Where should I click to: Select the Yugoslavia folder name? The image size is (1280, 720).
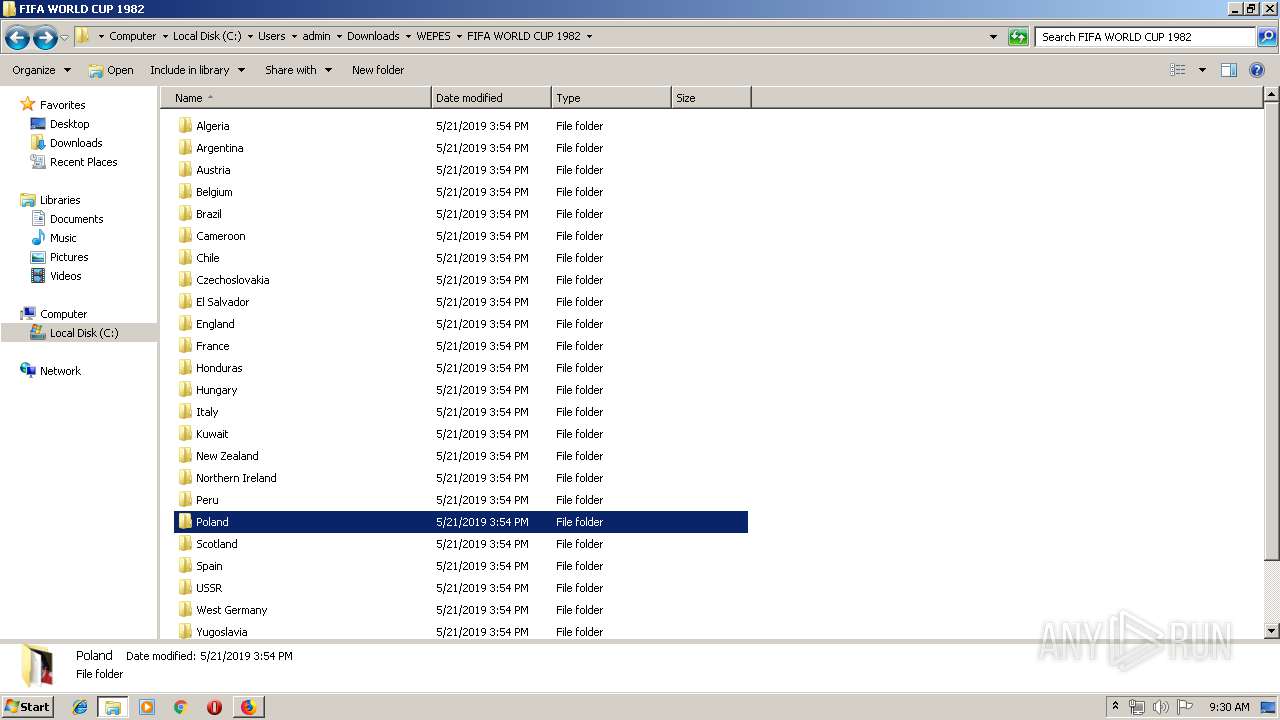click(x=222, y=632)
